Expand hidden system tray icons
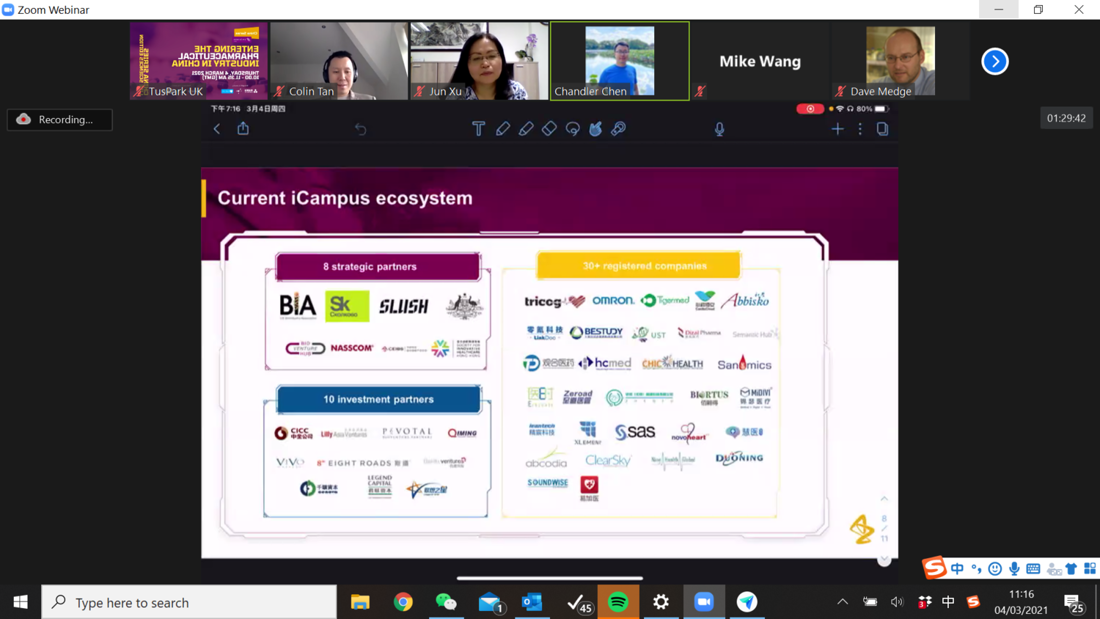Image resolution: width=1100 pixels, height=619 pixels. [x=842, y=602]
